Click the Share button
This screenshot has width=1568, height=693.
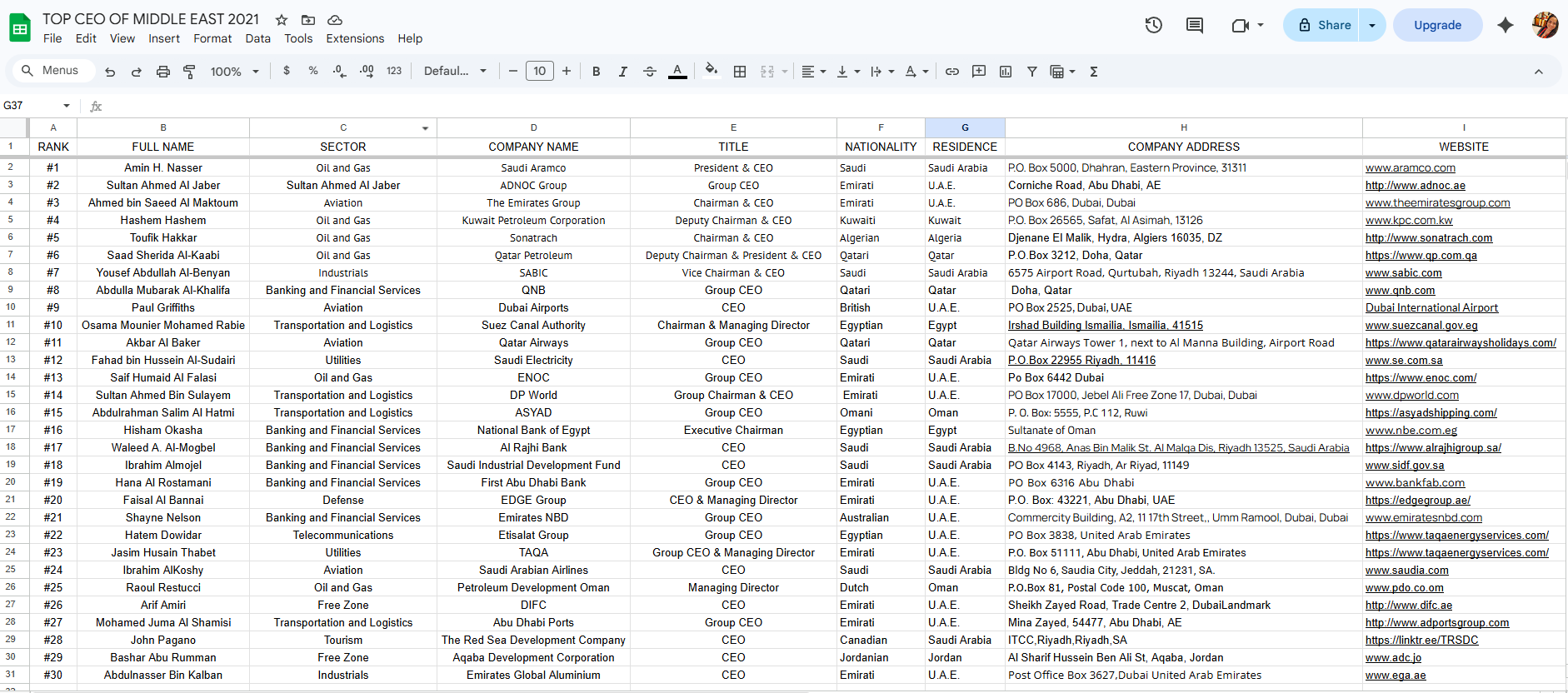pyautogui.click(x=1322, y=25)
